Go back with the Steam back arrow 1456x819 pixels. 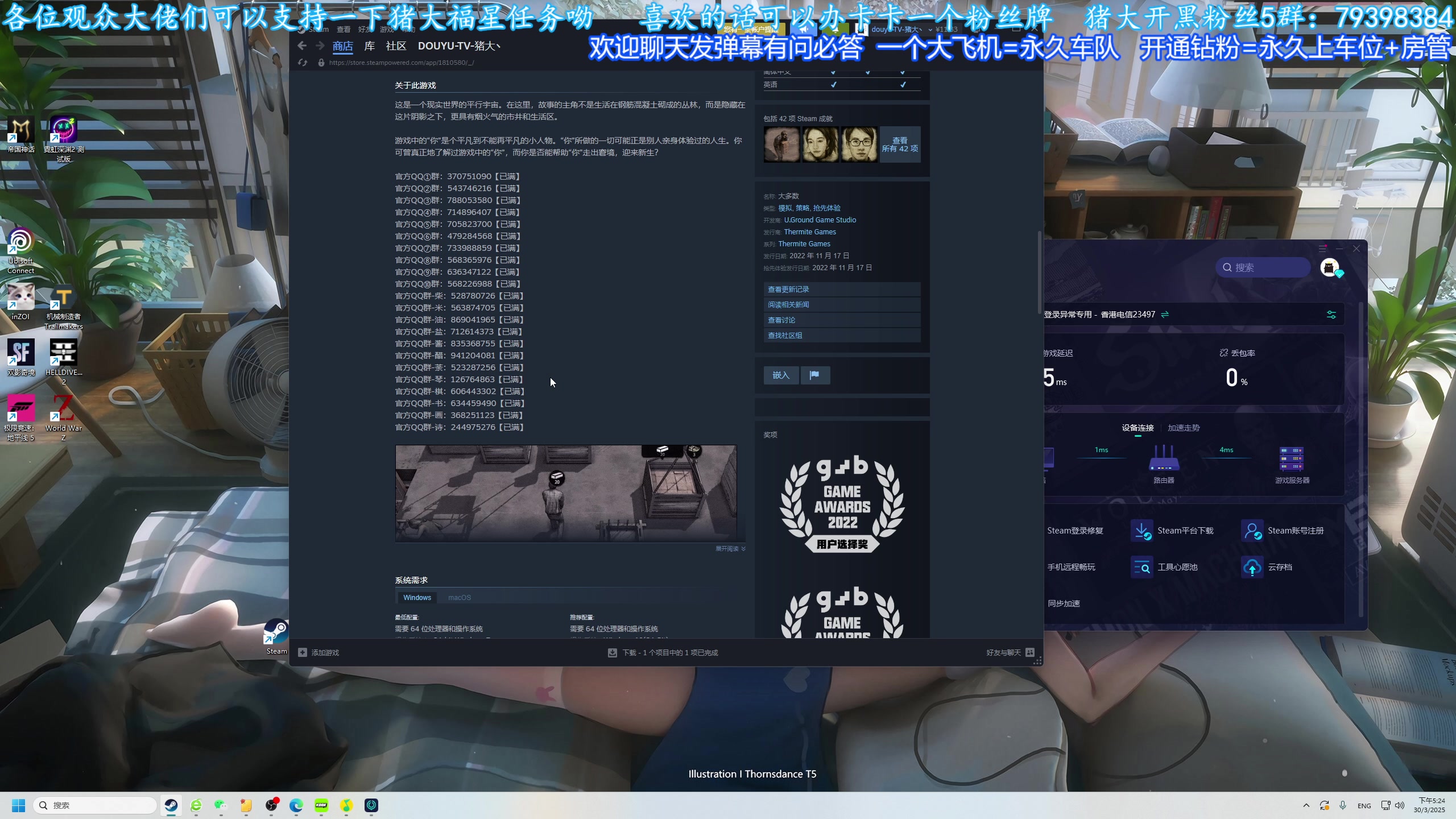click(302, 46)
